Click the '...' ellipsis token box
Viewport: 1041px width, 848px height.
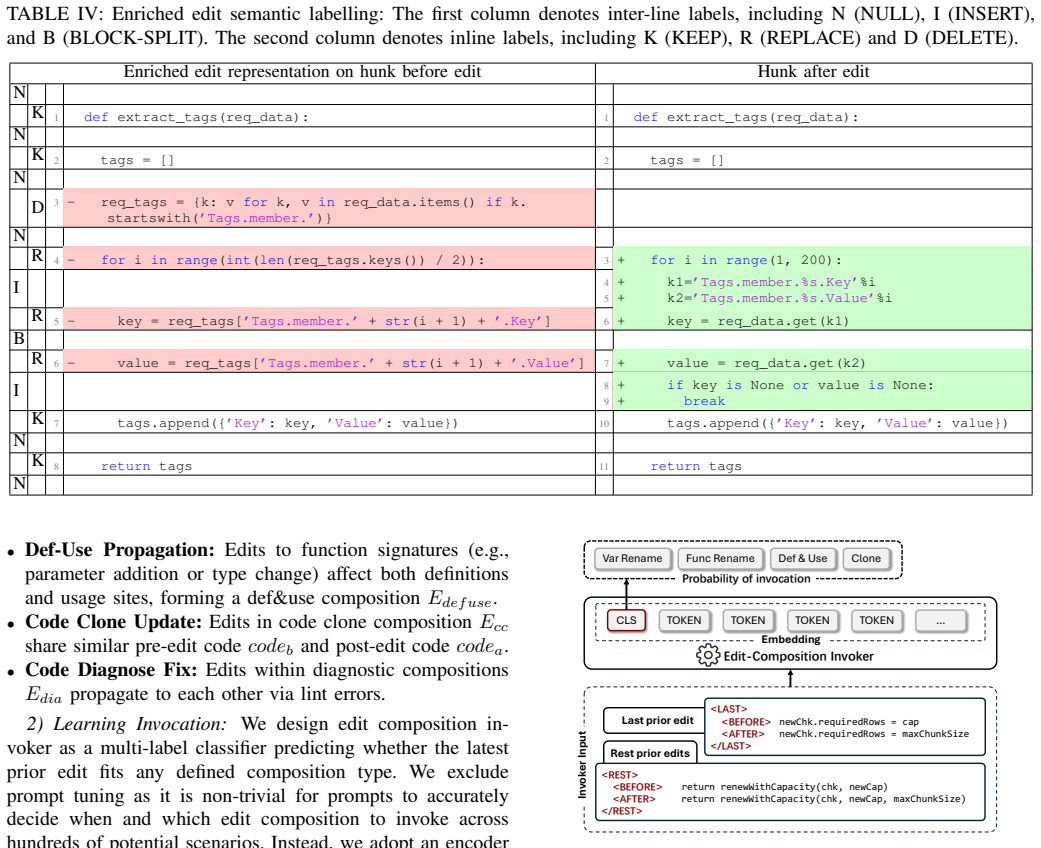click(940, 620)
